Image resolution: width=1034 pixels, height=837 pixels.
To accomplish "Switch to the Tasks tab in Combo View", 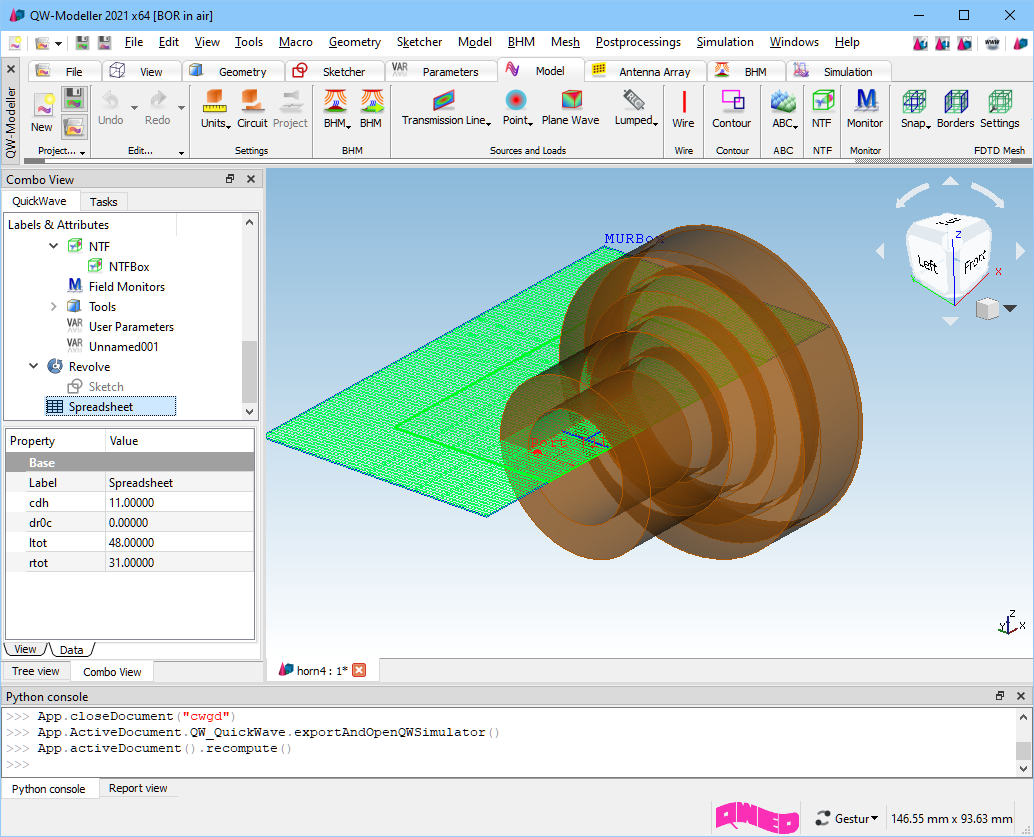I will click(x=104, y=202).
